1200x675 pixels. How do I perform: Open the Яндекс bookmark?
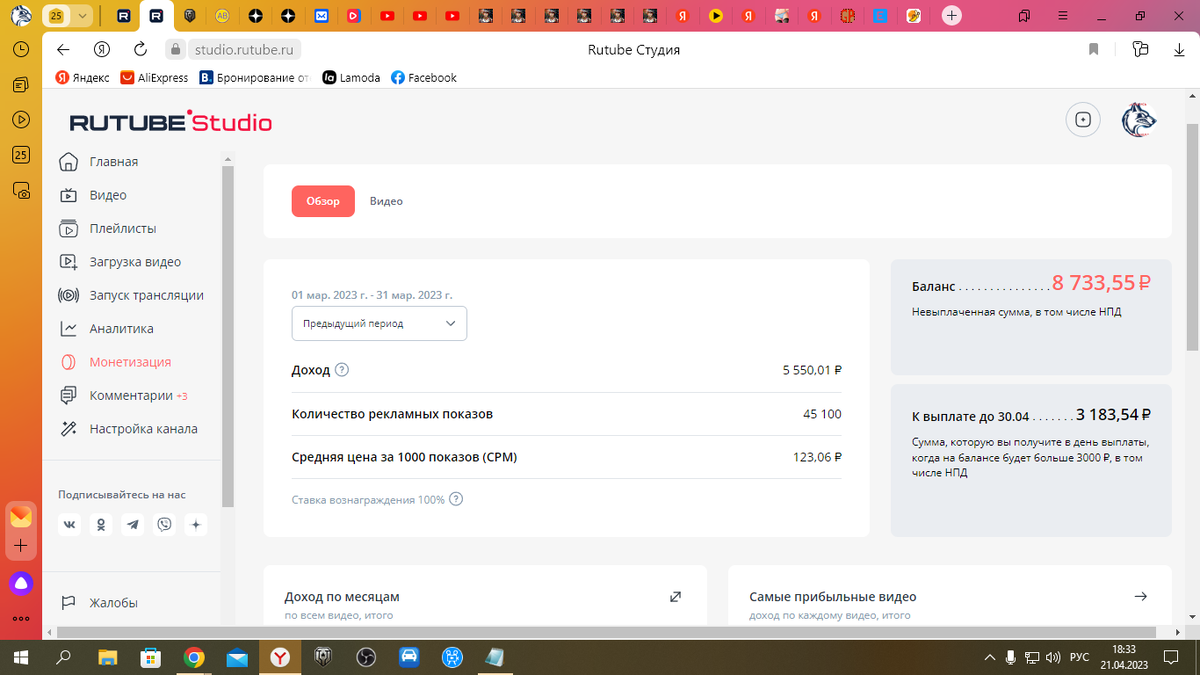(82, 77)
